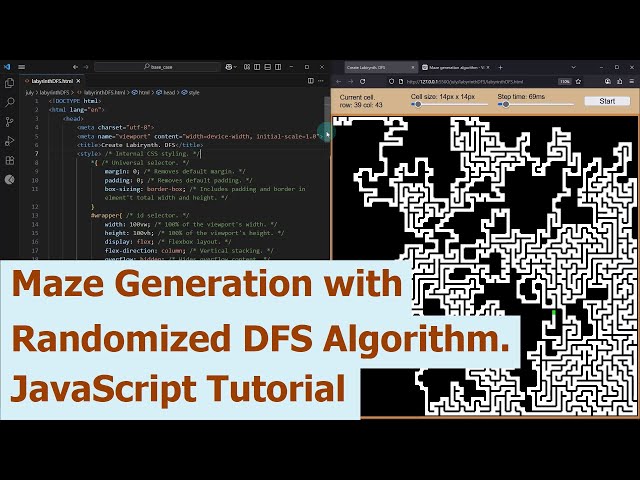
Task: Go forward in VS Code navigation
Action: pos(86,67)
